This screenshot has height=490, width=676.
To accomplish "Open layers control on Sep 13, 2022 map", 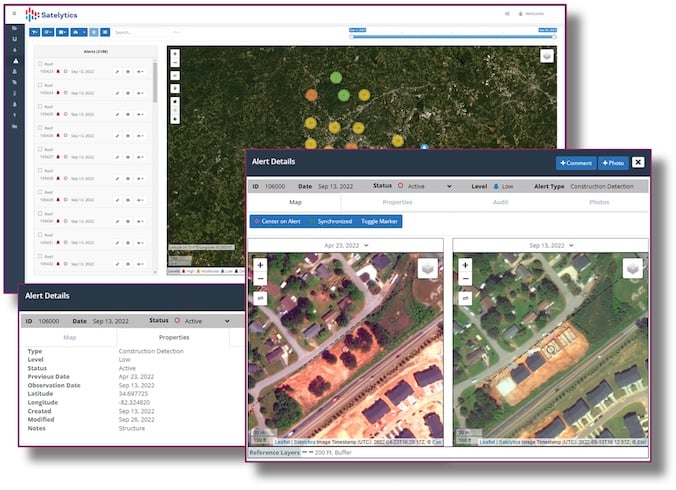I will point(631,268).
